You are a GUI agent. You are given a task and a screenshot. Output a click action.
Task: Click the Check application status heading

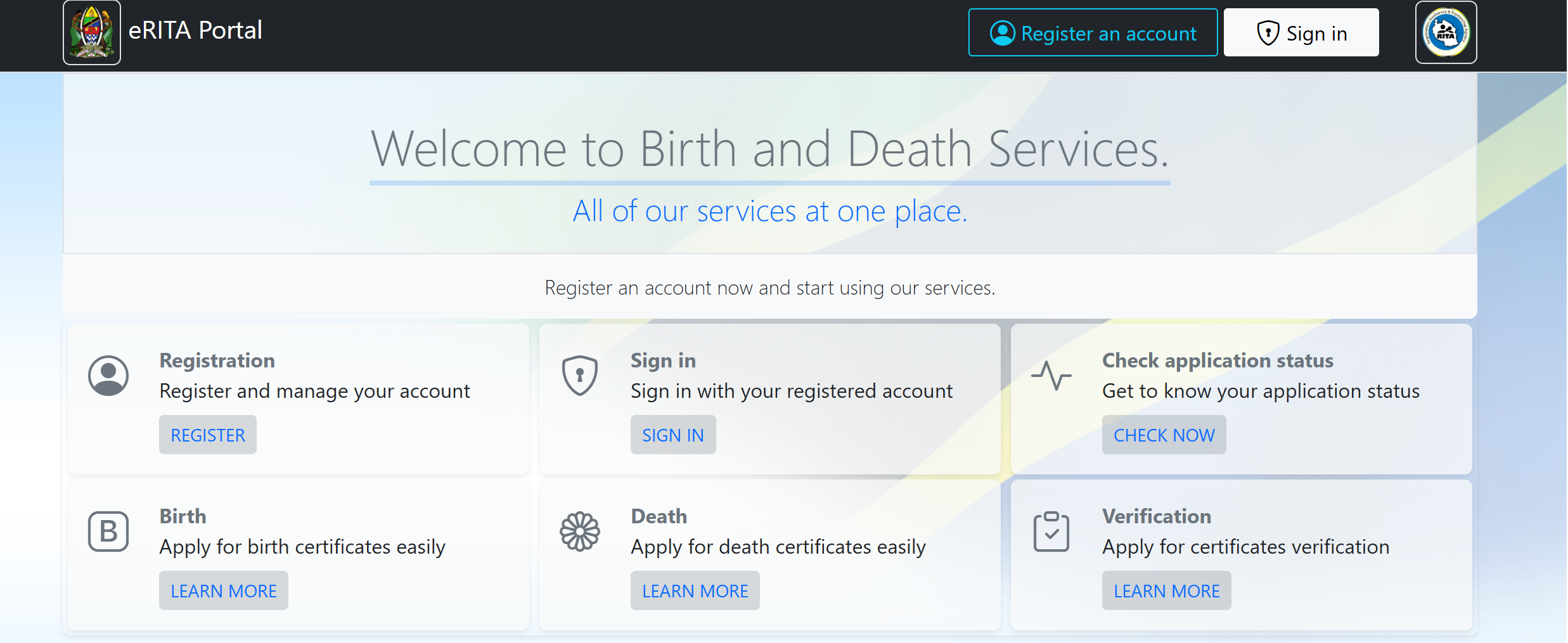point(1218,360)
